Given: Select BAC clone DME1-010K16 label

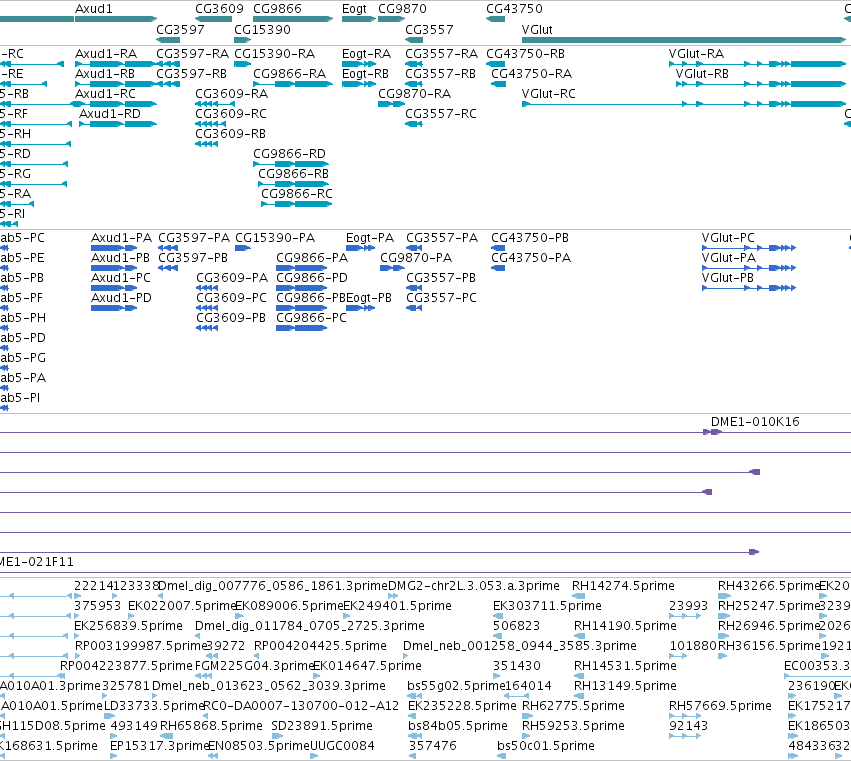Looking at the screenshot, I should click(755, 422).
